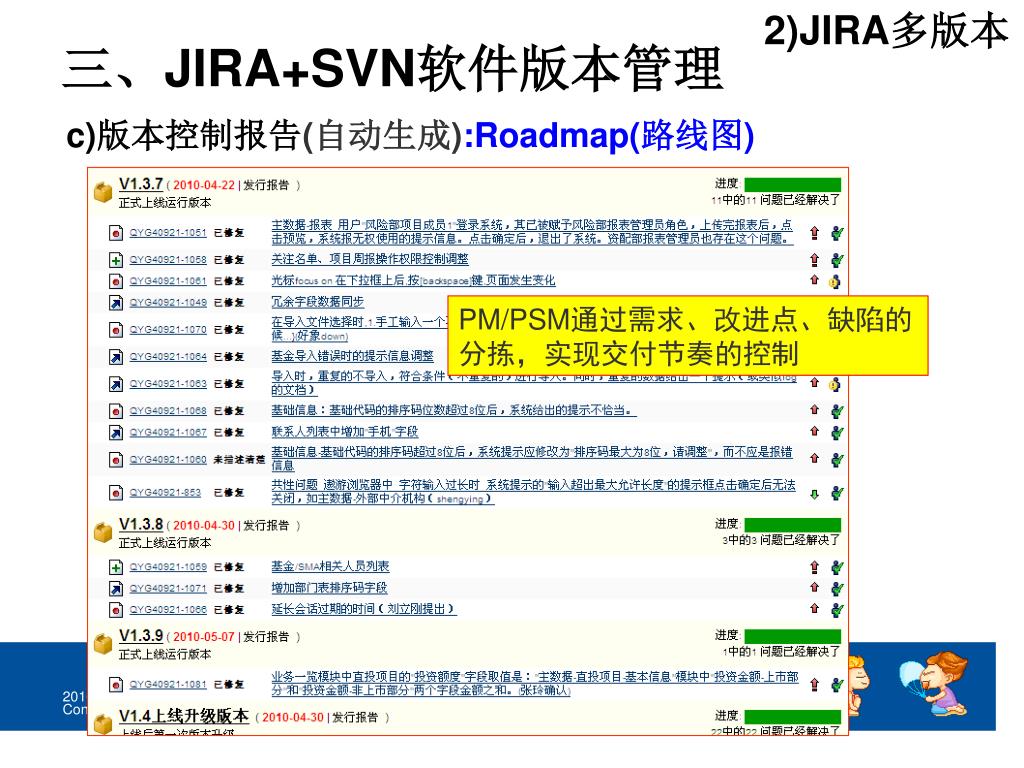Click the yellow status icon on row QYG40921-1063
The height and width of the screenshot is (768, 1024).
point(835,385)
